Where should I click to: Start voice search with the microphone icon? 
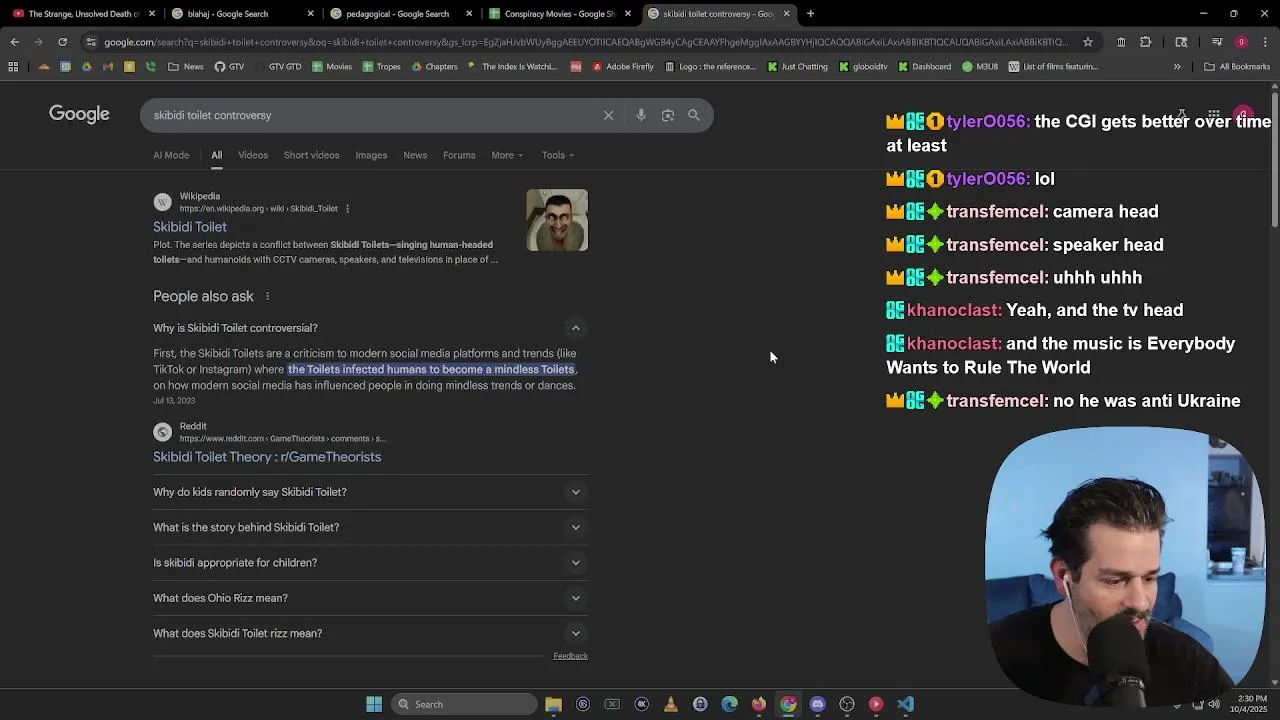[x=641, y=115]
